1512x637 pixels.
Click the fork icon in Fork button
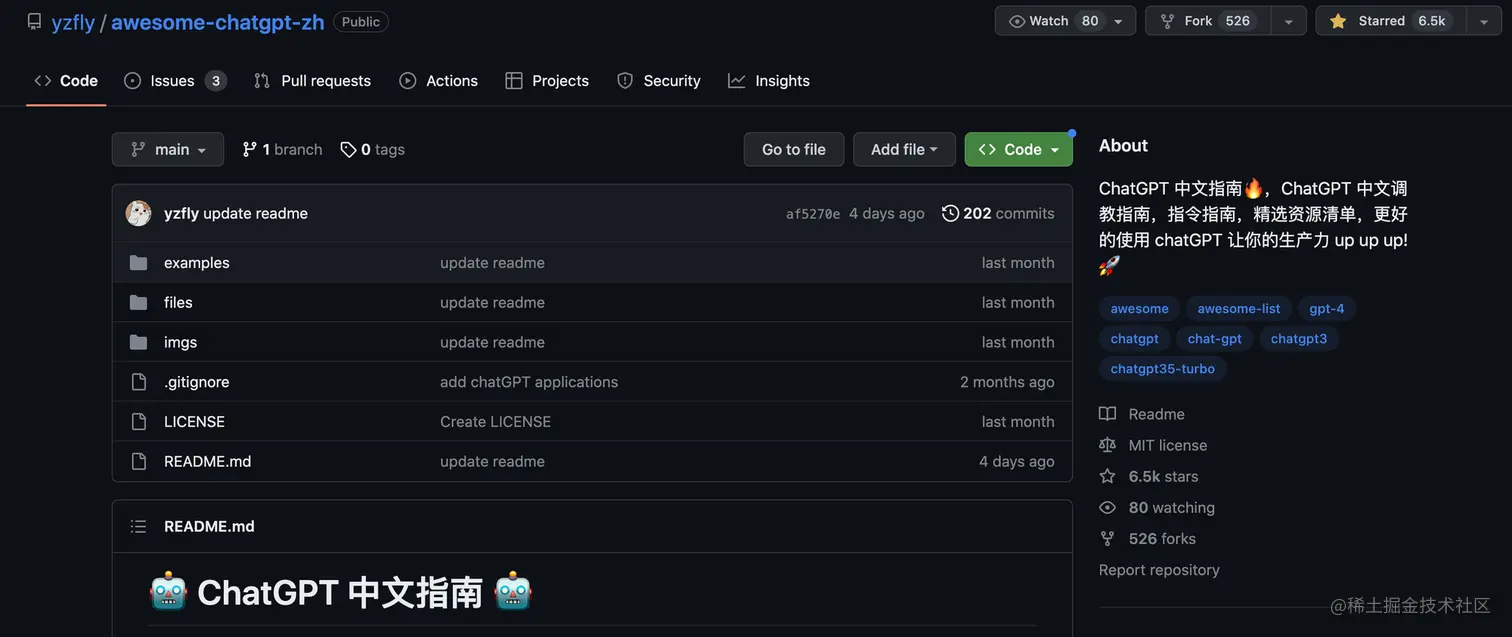pyautogui.click(x=1167, y=21)
